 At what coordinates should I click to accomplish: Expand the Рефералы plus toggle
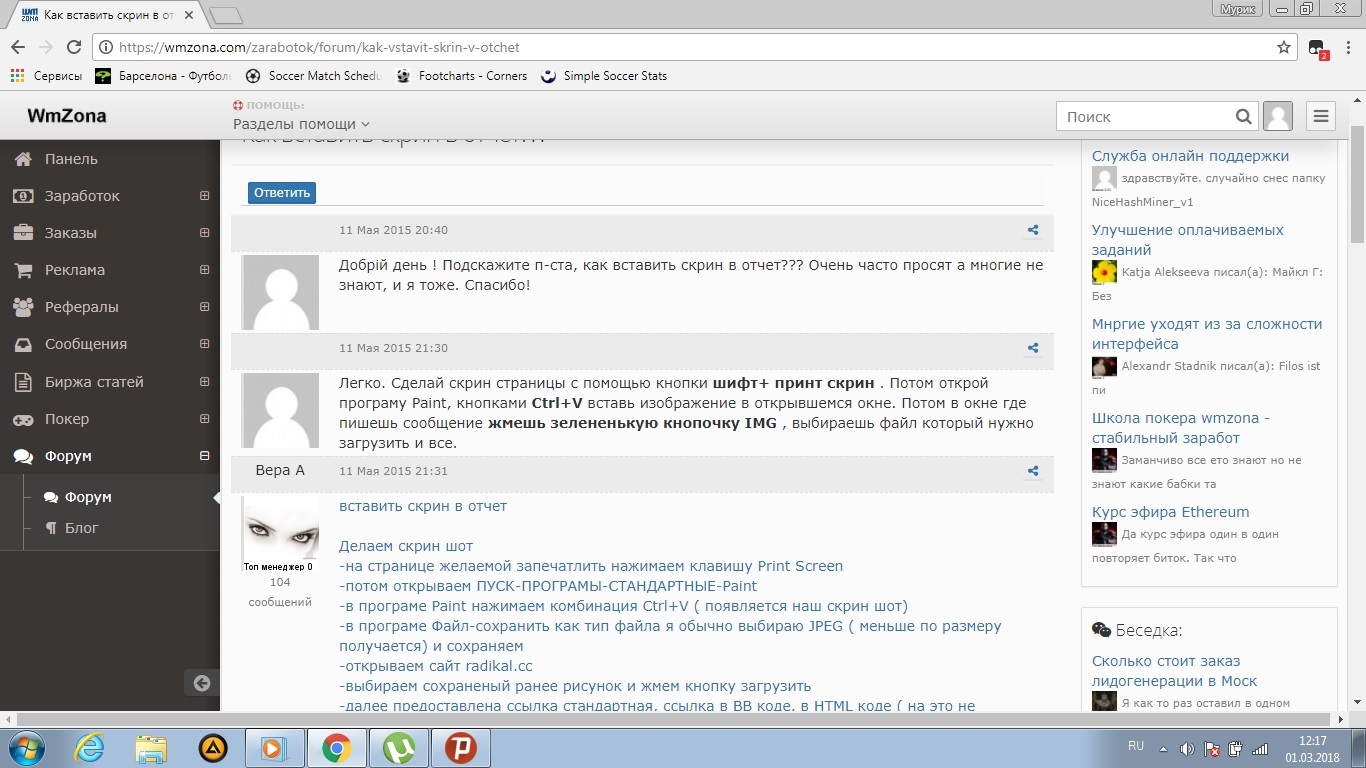(x=205, y=307)
